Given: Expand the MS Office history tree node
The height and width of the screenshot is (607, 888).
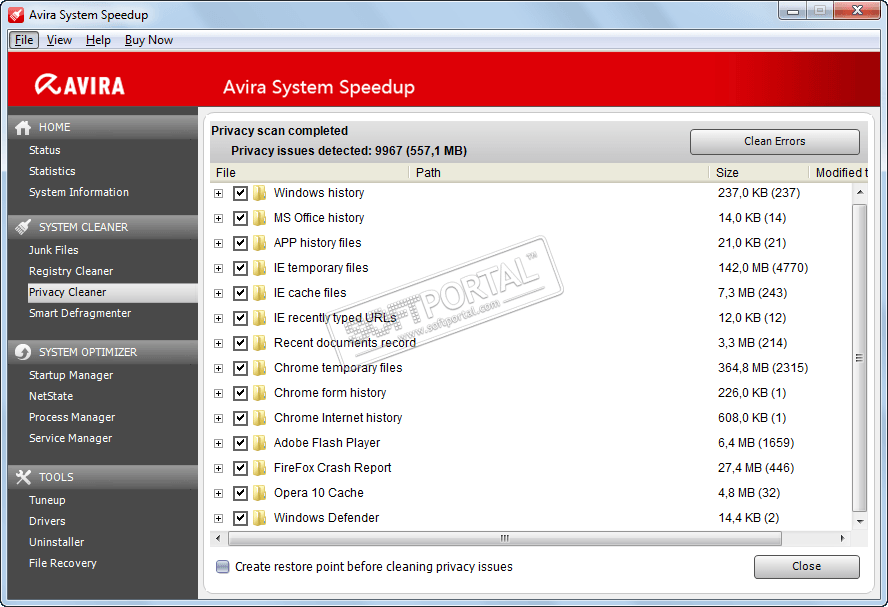Looking at the screenshot, I should coord(219,219).
